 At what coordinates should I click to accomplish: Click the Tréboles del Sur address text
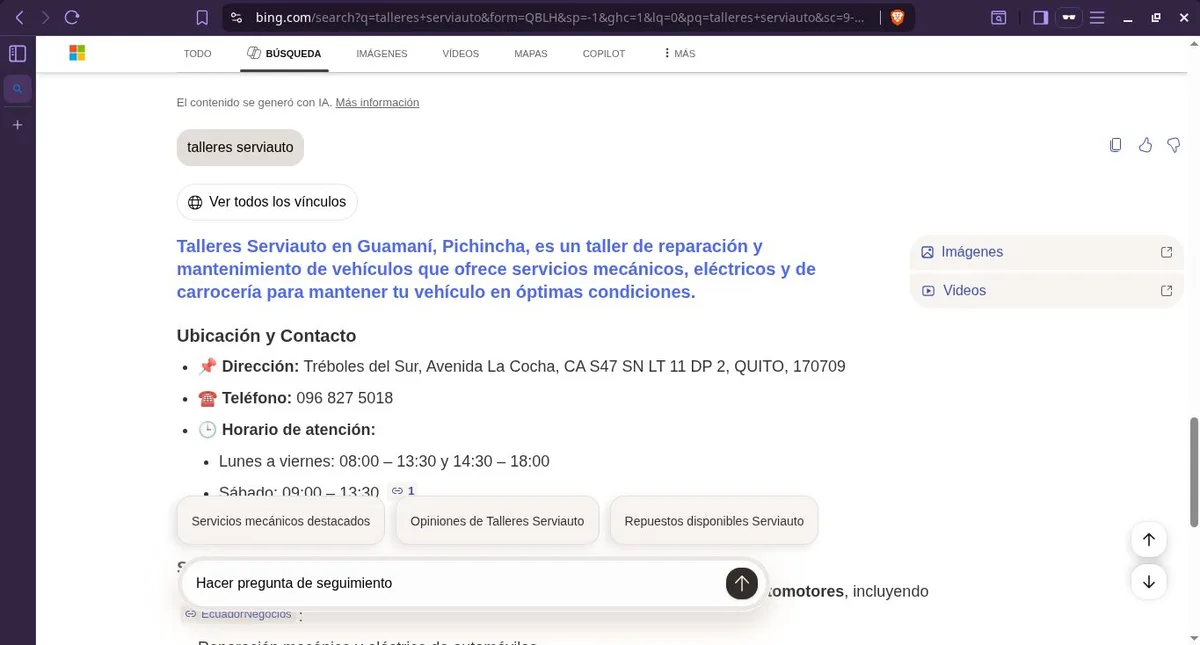(x=574, y=367)
